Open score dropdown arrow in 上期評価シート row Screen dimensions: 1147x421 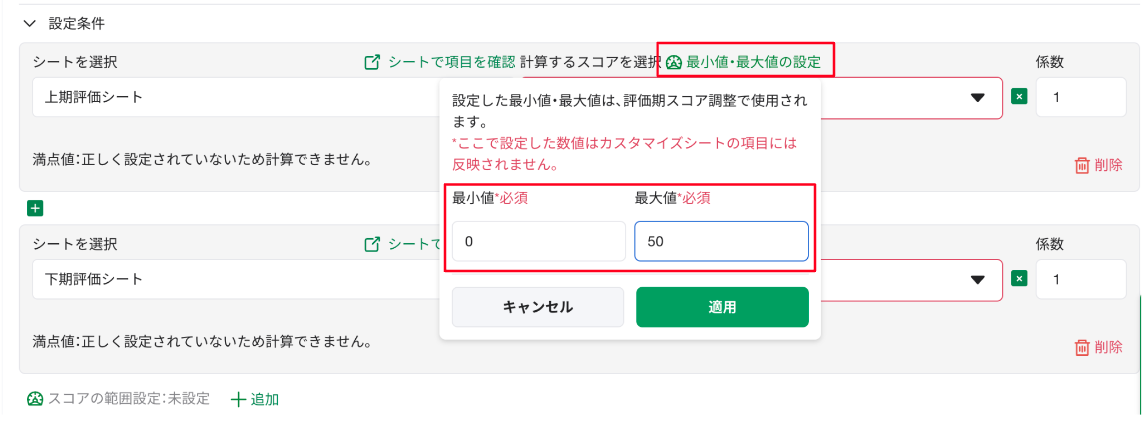[977, 98]
